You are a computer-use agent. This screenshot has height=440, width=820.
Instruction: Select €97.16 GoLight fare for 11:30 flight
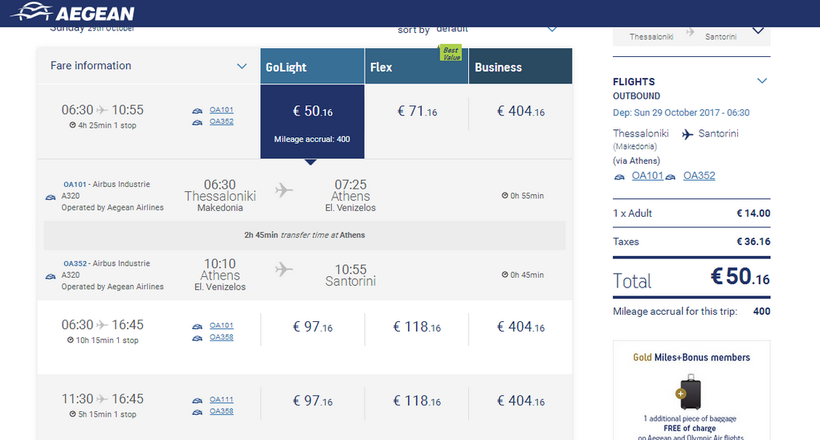point(312,401)
